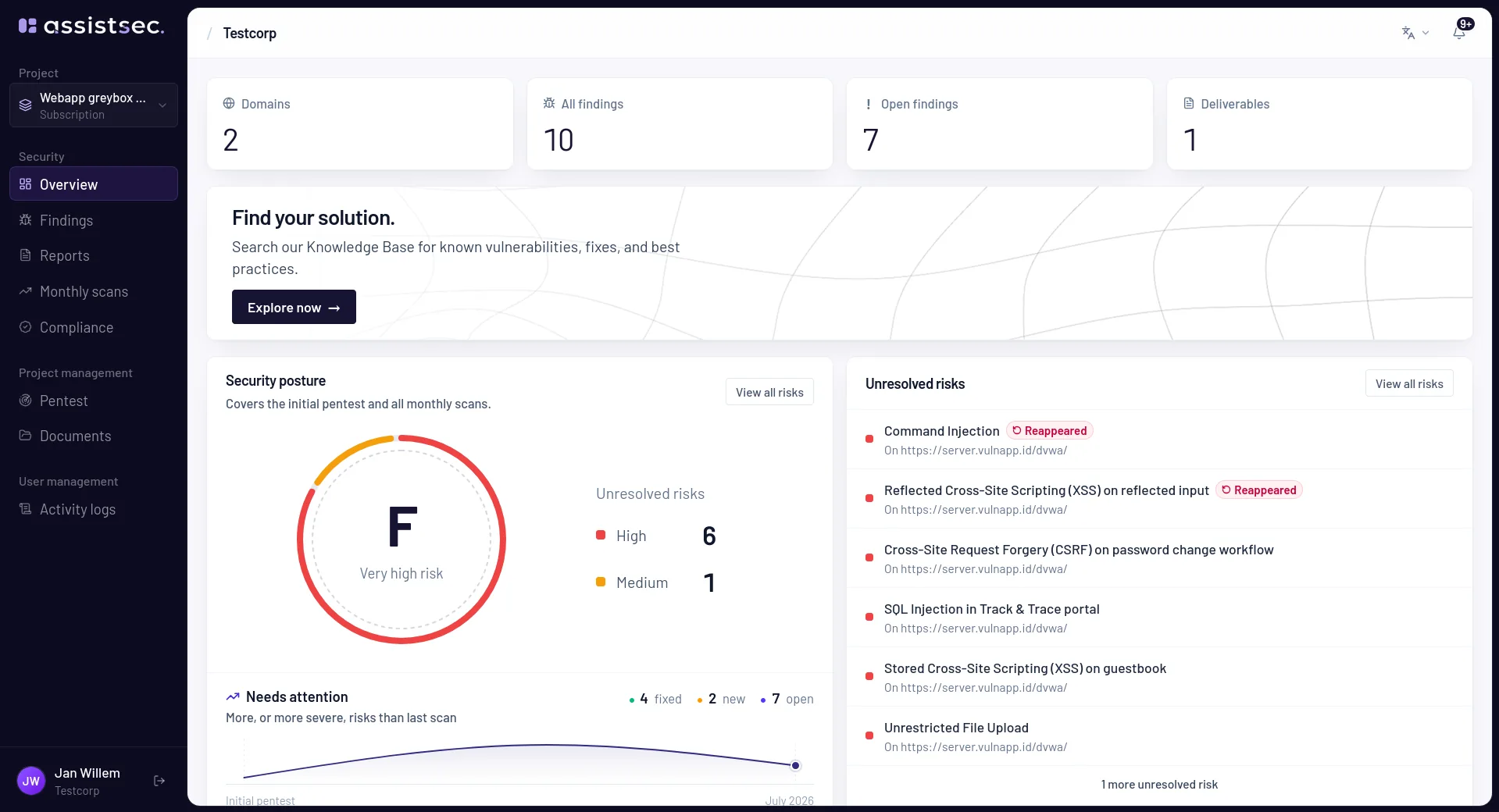
Task: Open the Command Injection risk
Action: [1159, 440]
